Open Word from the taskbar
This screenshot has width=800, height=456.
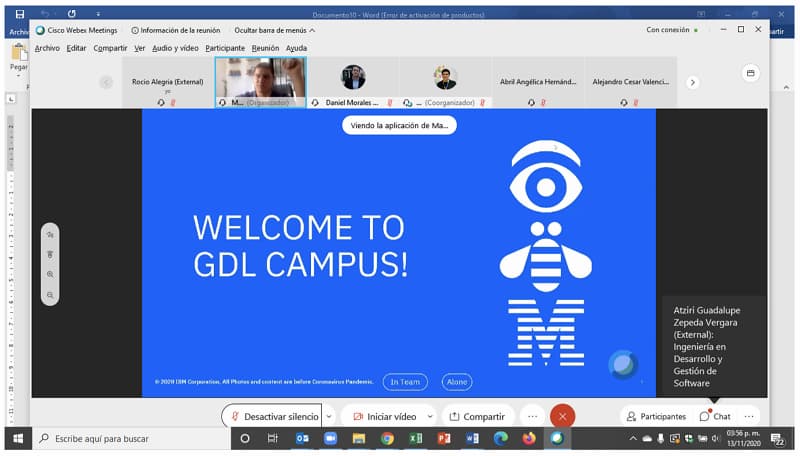point(472,438)
